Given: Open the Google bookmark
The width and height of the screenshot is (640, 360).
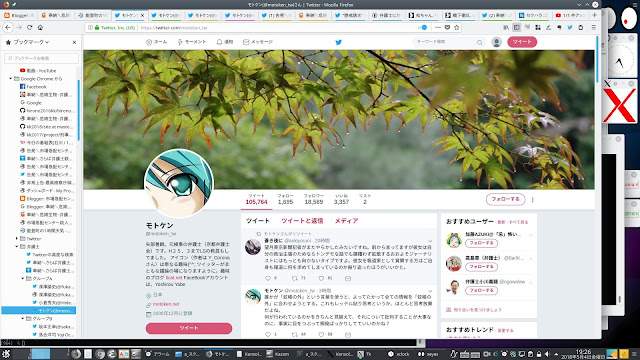Looking at the screenshot, I should pos(31,102).
